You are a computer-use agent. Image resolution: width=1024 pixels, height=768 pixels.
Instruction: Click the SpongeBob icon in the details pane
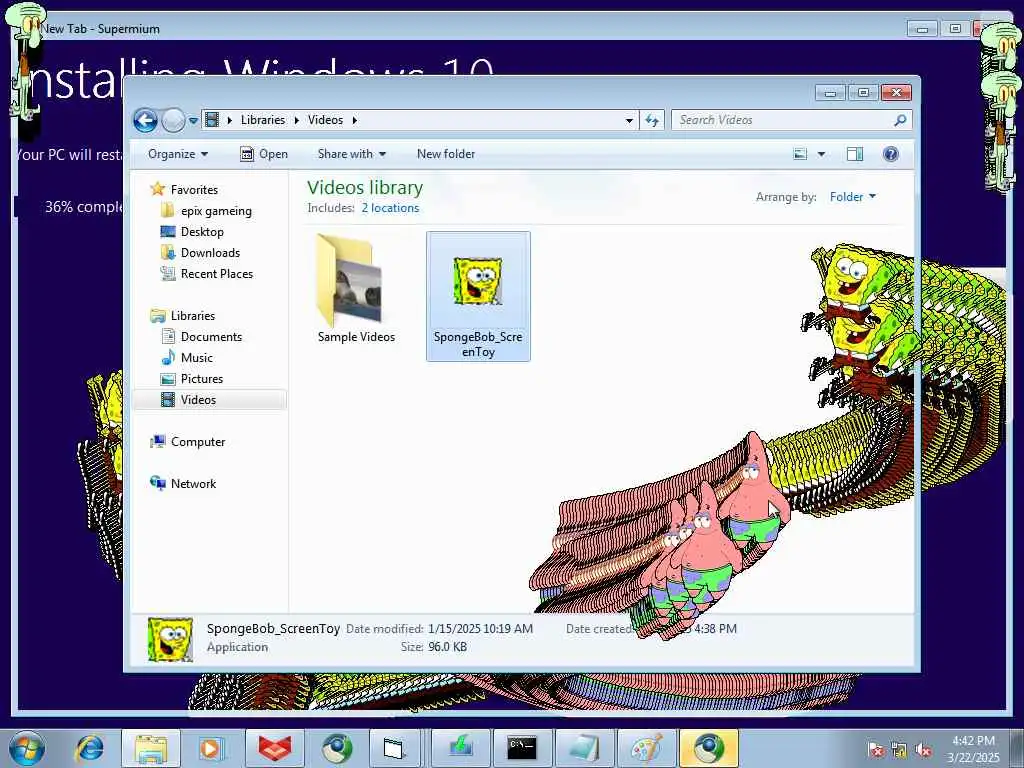170,639
